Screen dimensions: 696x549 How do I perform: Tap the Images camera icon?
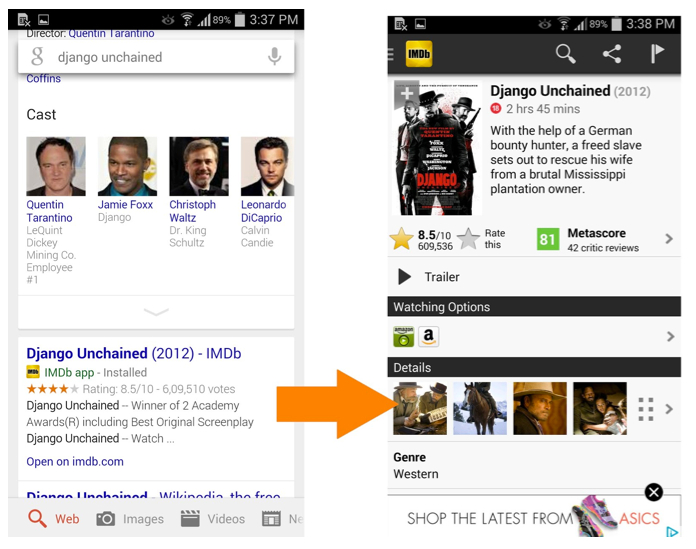click(106, 518)
